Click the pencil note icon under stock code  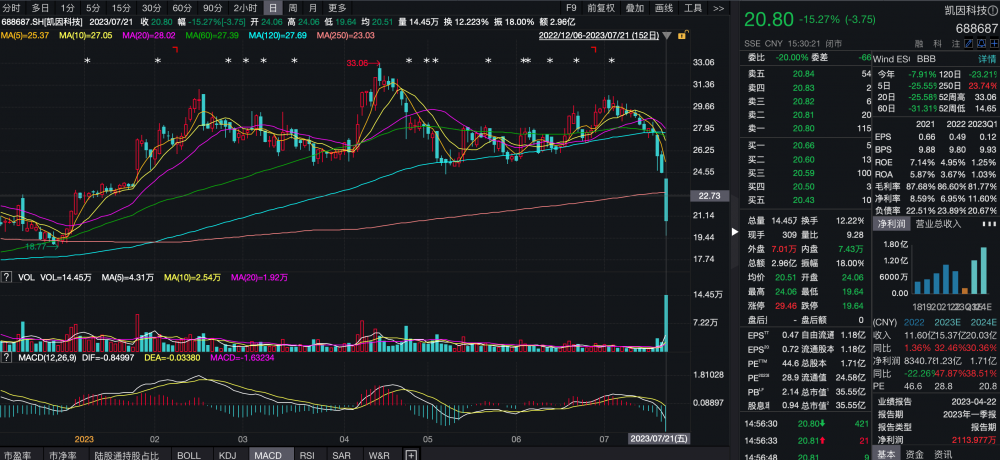(970, 45)
